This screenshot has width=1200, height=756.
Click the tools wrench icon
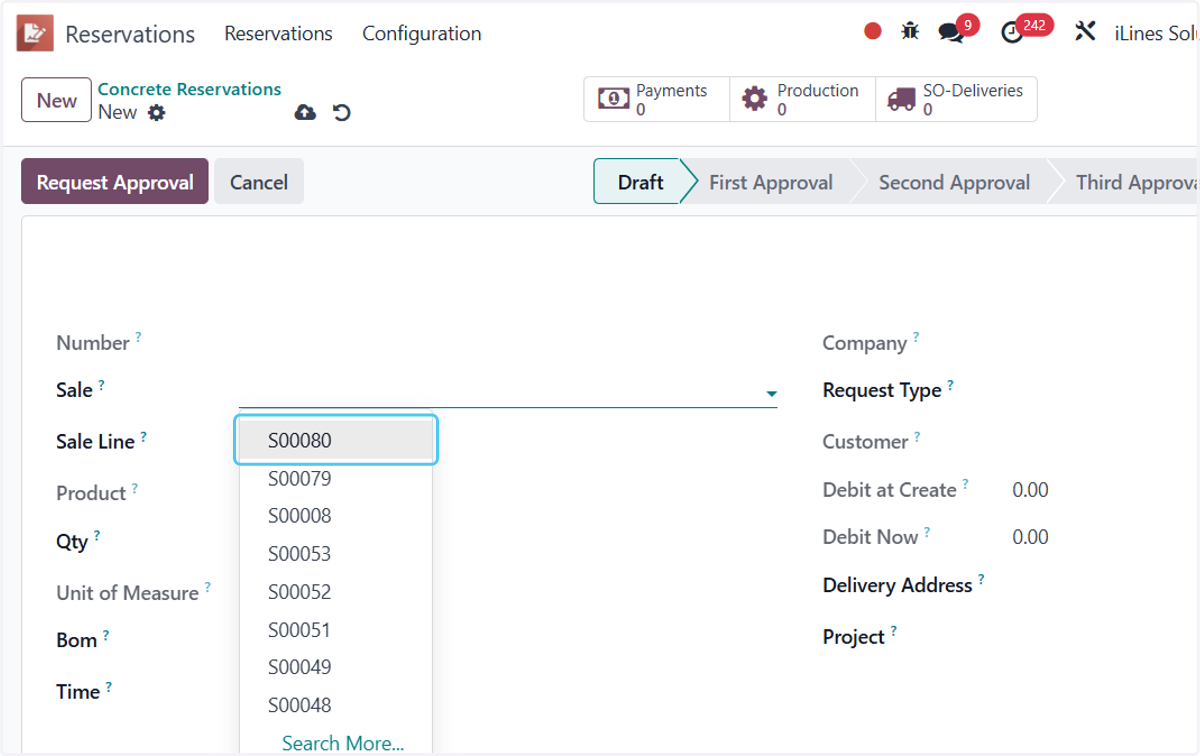tap(1085, 31)
